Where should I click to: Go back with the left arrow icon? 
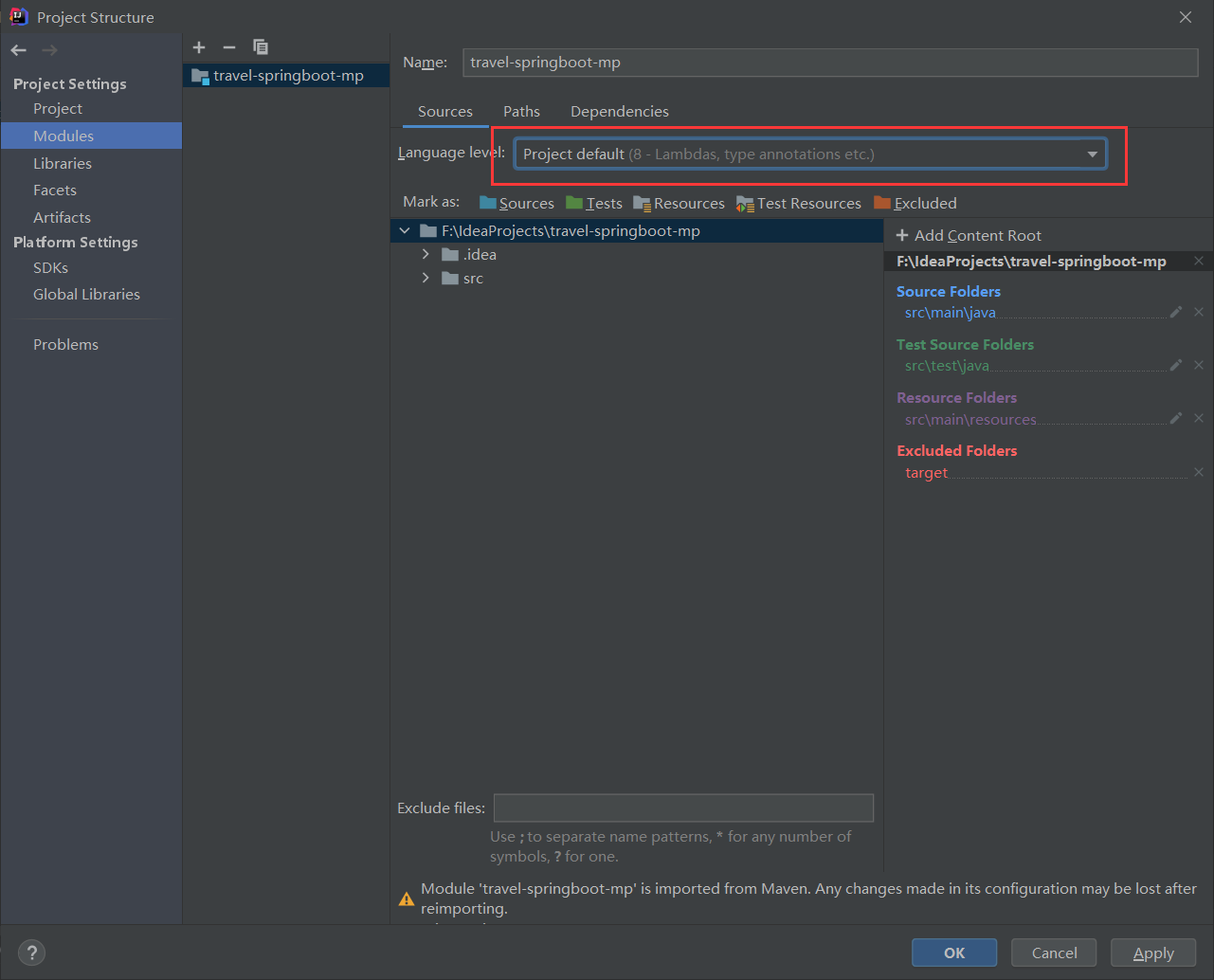pyautogui.click(x=19, y=50)
